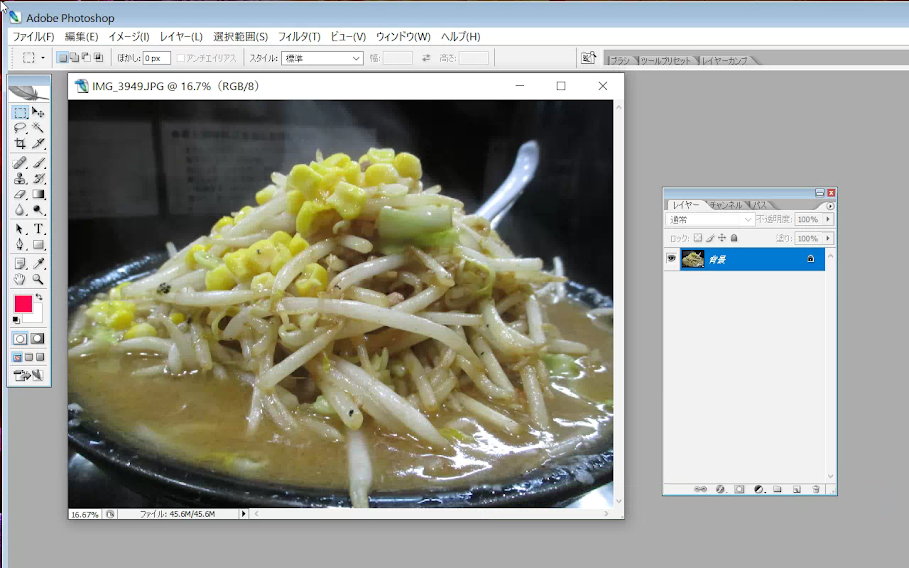Screen dimensions: 909x568
Task: Select the Lasso tool
Action: [x=20, y=128]
